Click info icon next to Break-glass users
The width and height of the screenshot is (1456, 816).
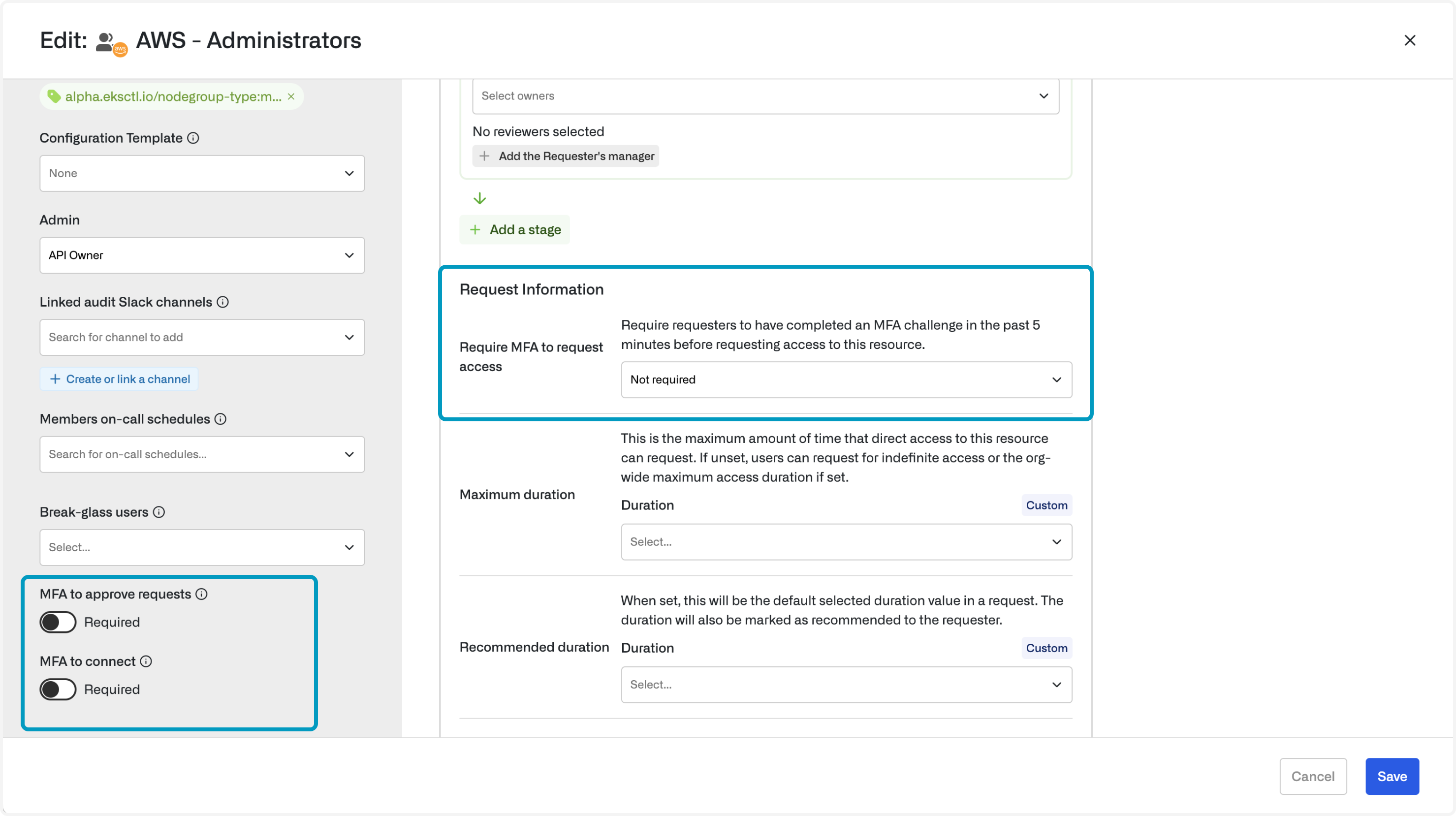[x=159, y=512]
